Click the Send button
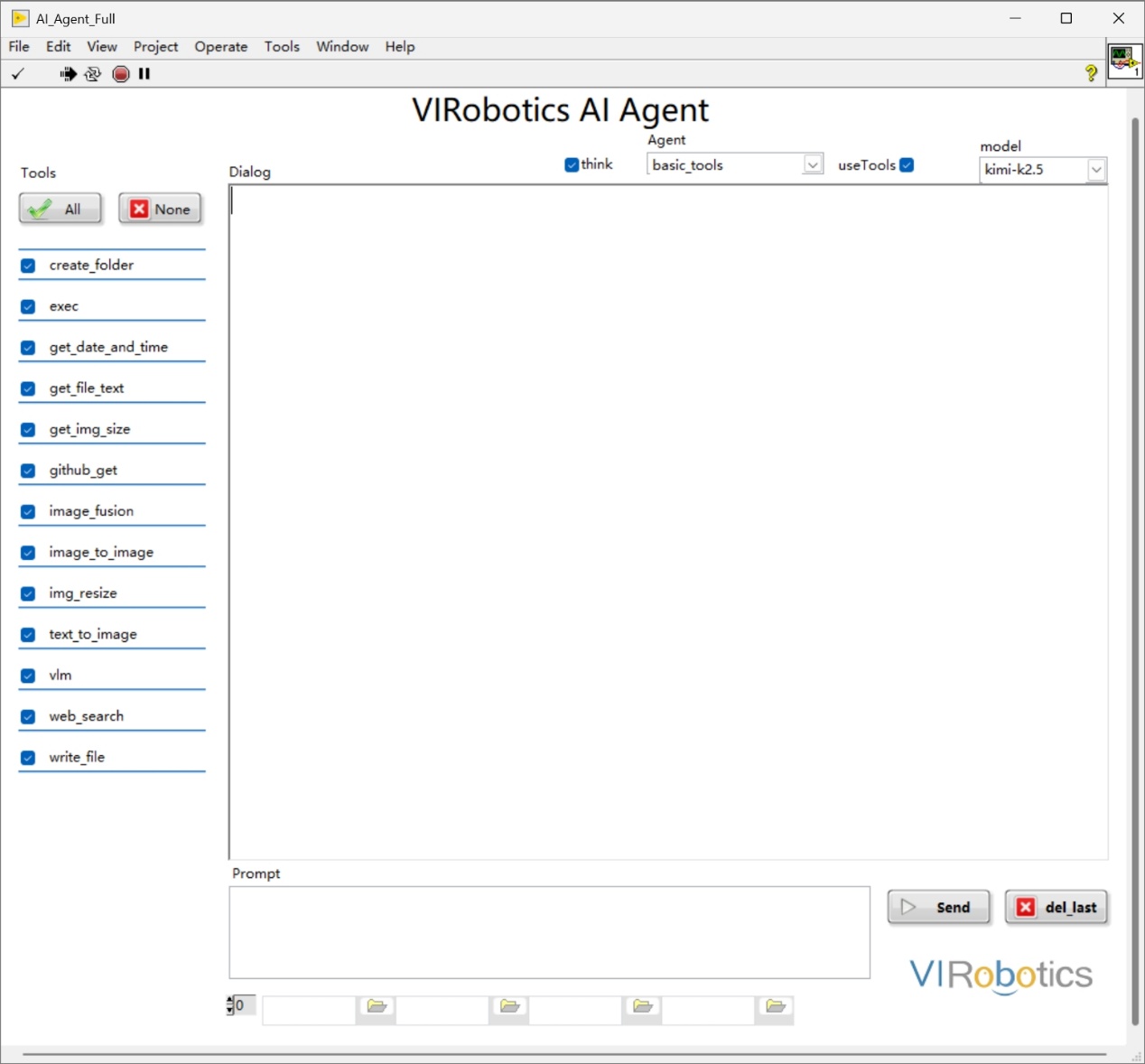This screenshot has width=1145, height=1064. pyautogui.click(x=939, y=908)
